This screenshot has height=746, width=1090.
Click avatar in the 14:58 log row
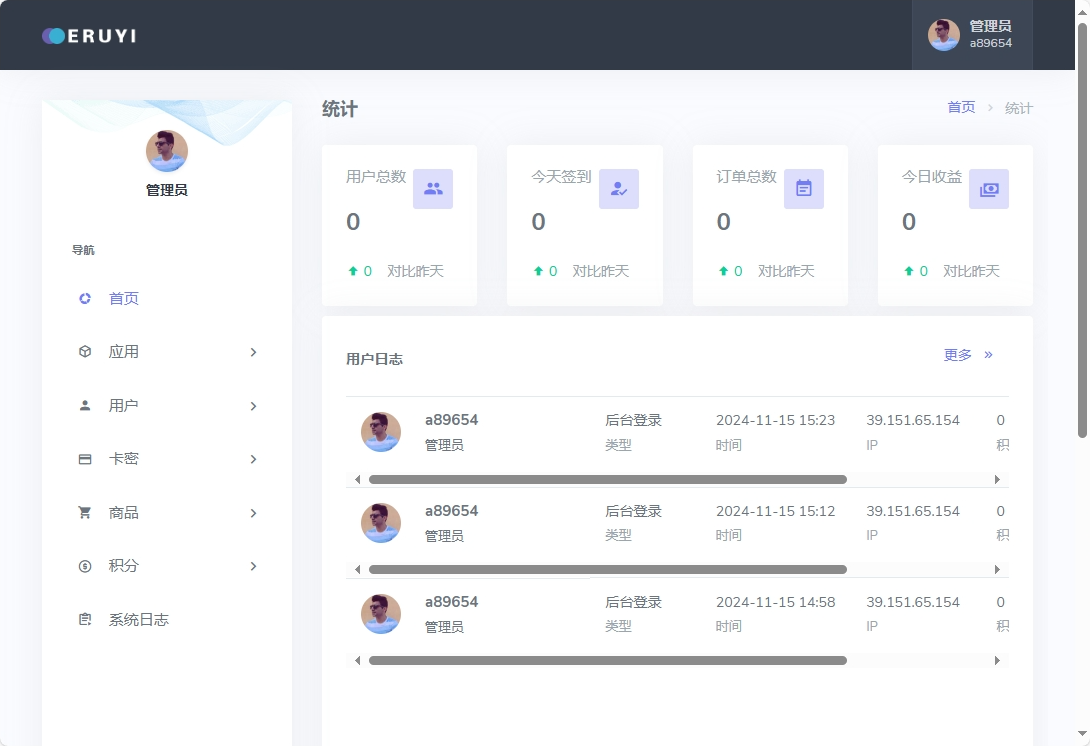[x=381, y=614]
